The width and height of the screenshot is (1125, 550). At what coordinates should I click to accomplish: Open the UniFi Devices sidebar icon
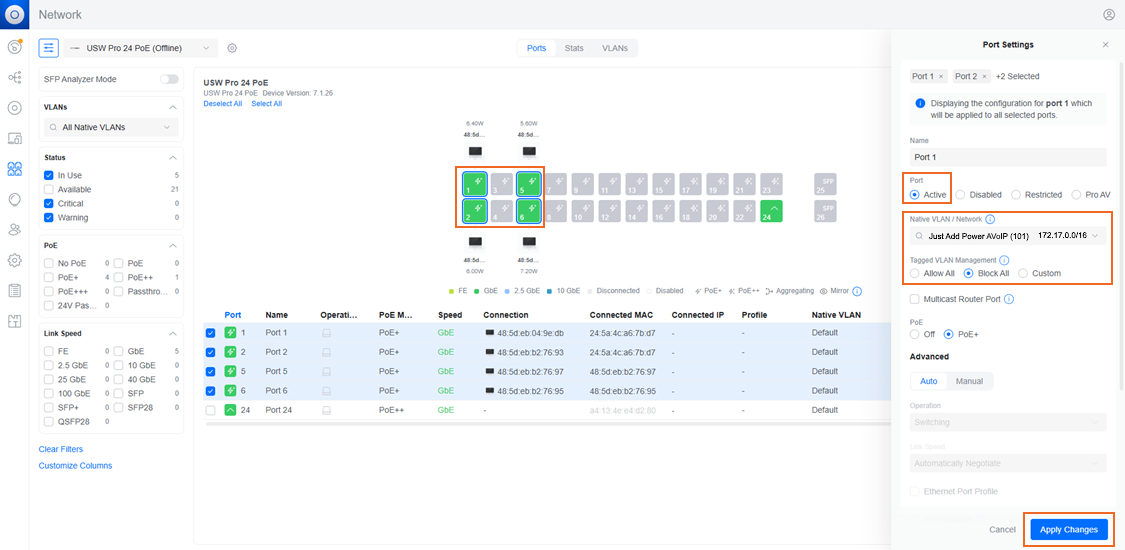click(14, 108)
